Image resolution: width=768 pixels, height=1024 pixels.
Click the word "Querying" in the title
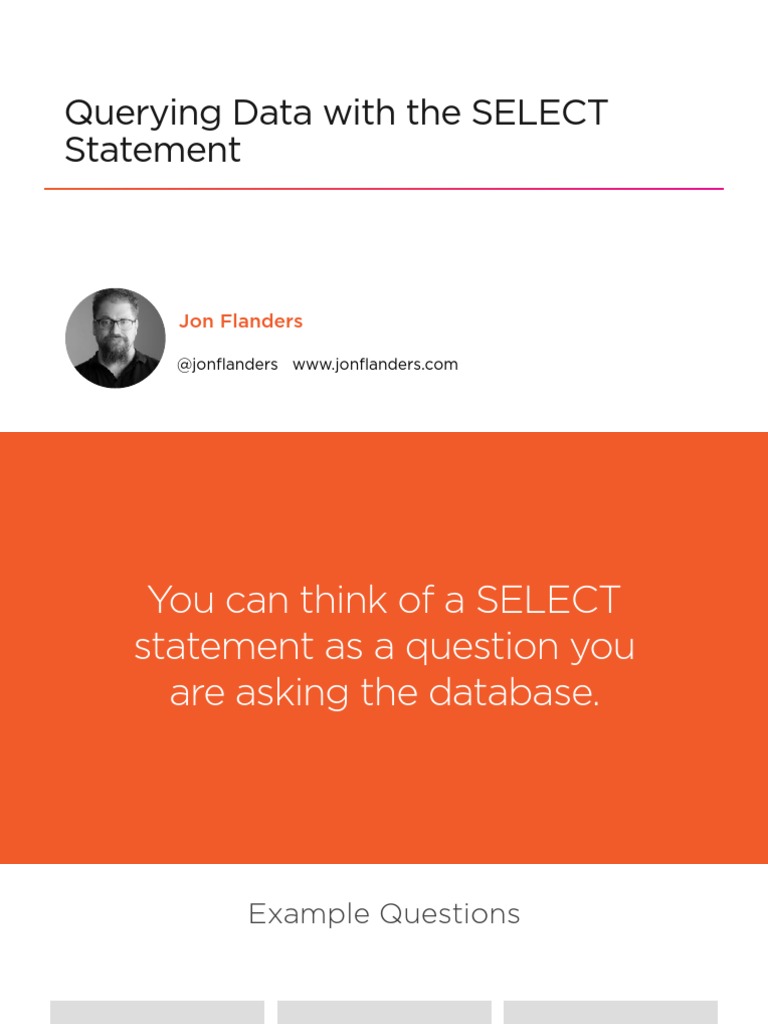pos(142,113)
